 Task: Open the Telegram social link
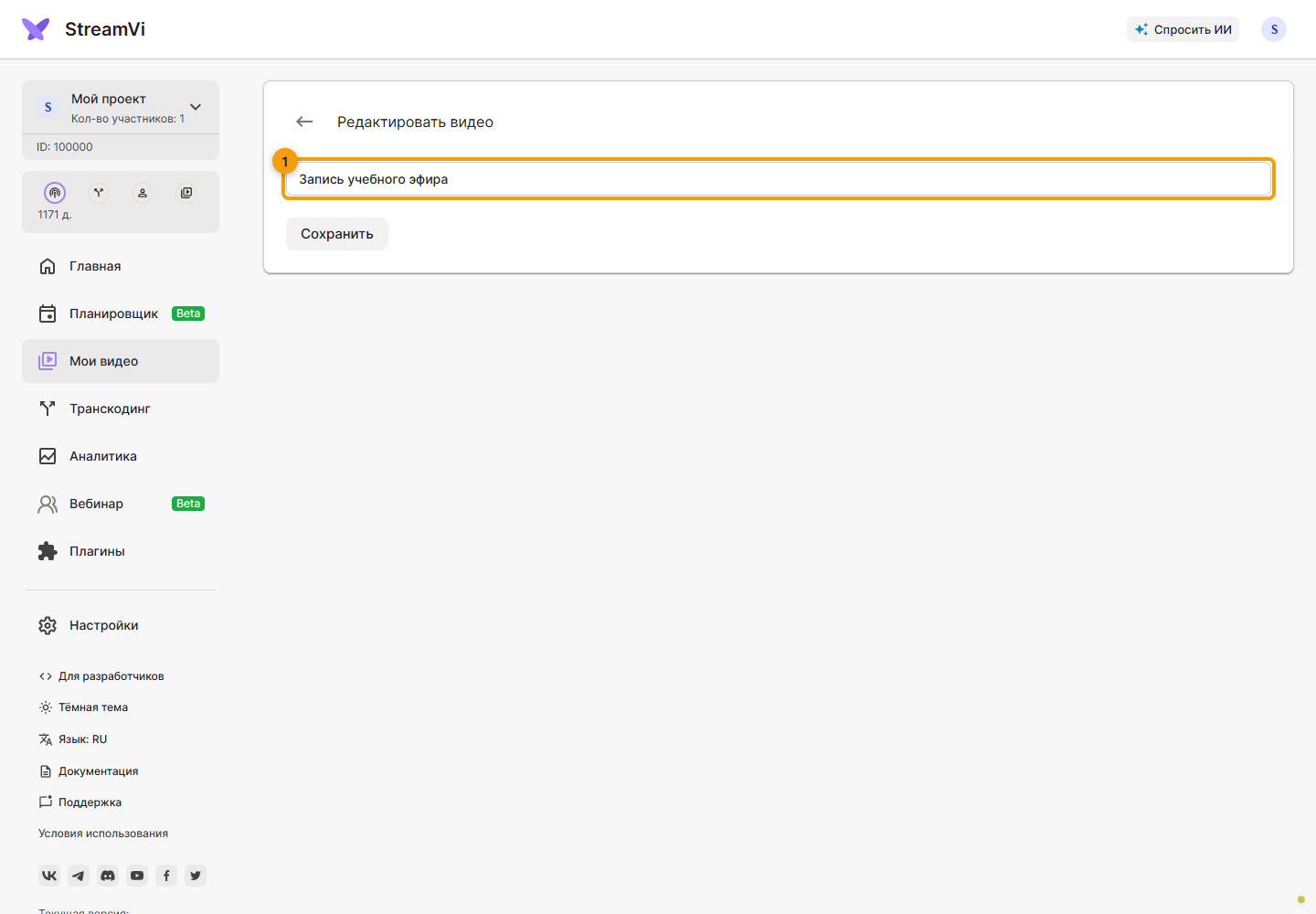point(79,876)
